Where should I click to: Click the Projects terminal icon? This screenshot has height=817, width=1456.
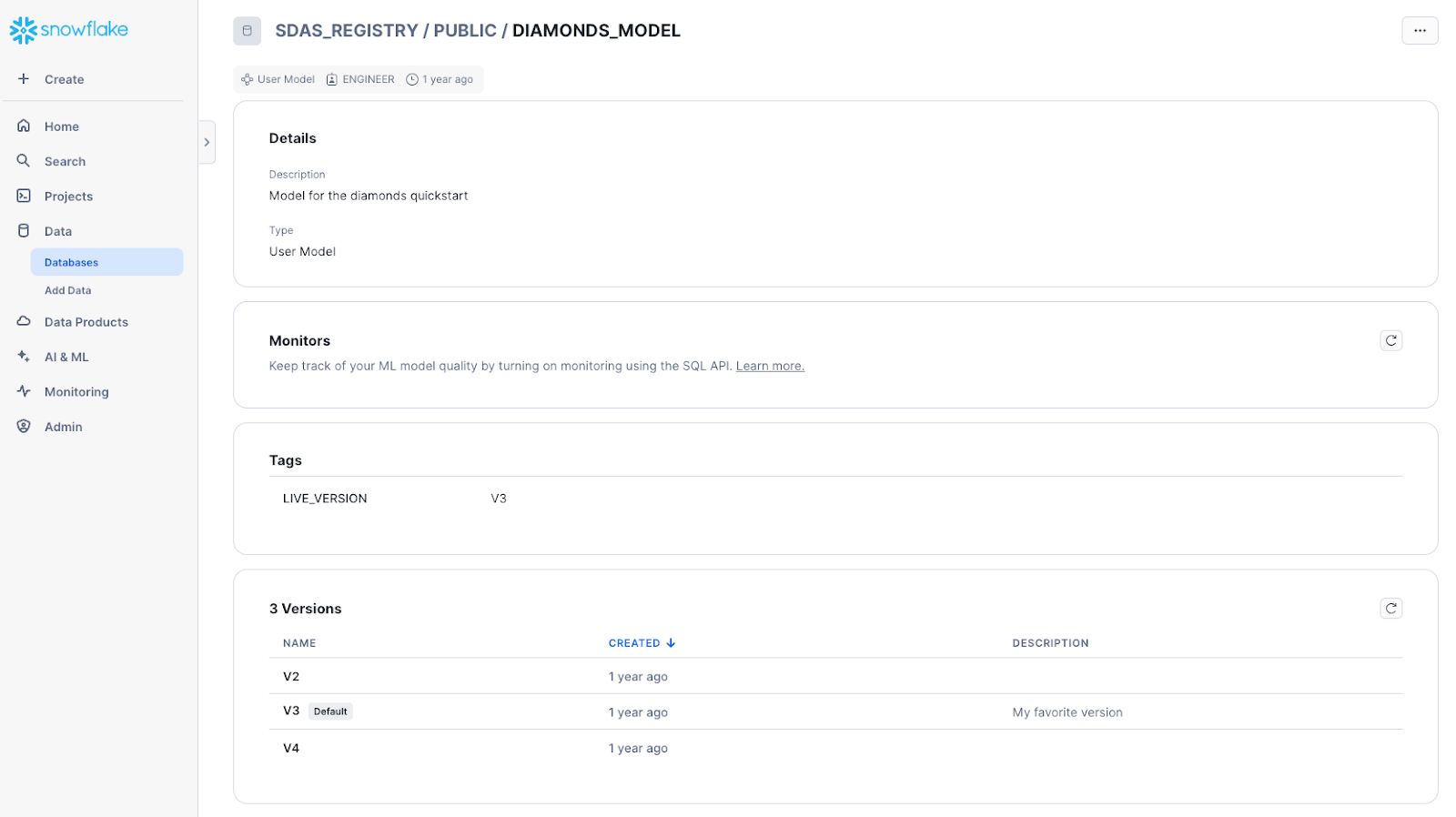tap(24, 196)
